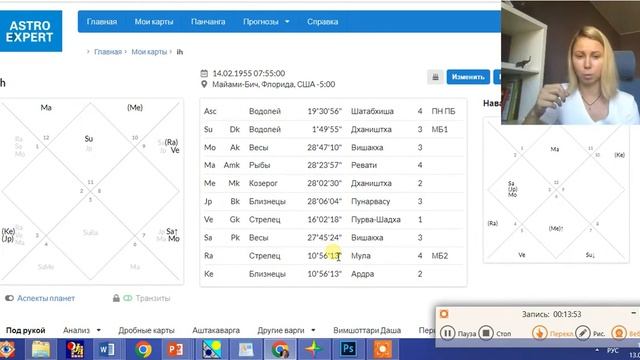Click the Mo row nakshatra Вишакха
640x360 pixels.
point(367,147)
